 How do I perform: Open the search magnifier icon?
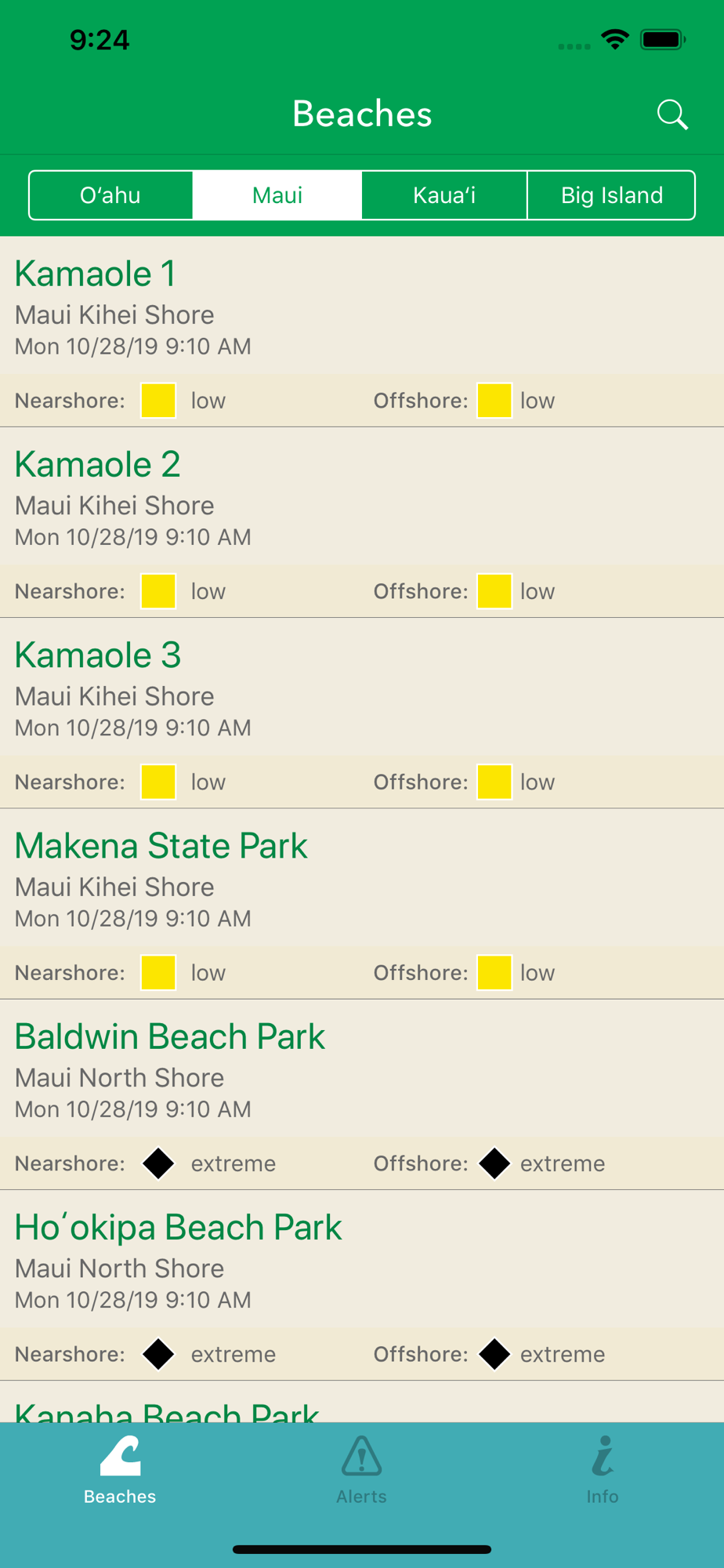click(672, 114)
